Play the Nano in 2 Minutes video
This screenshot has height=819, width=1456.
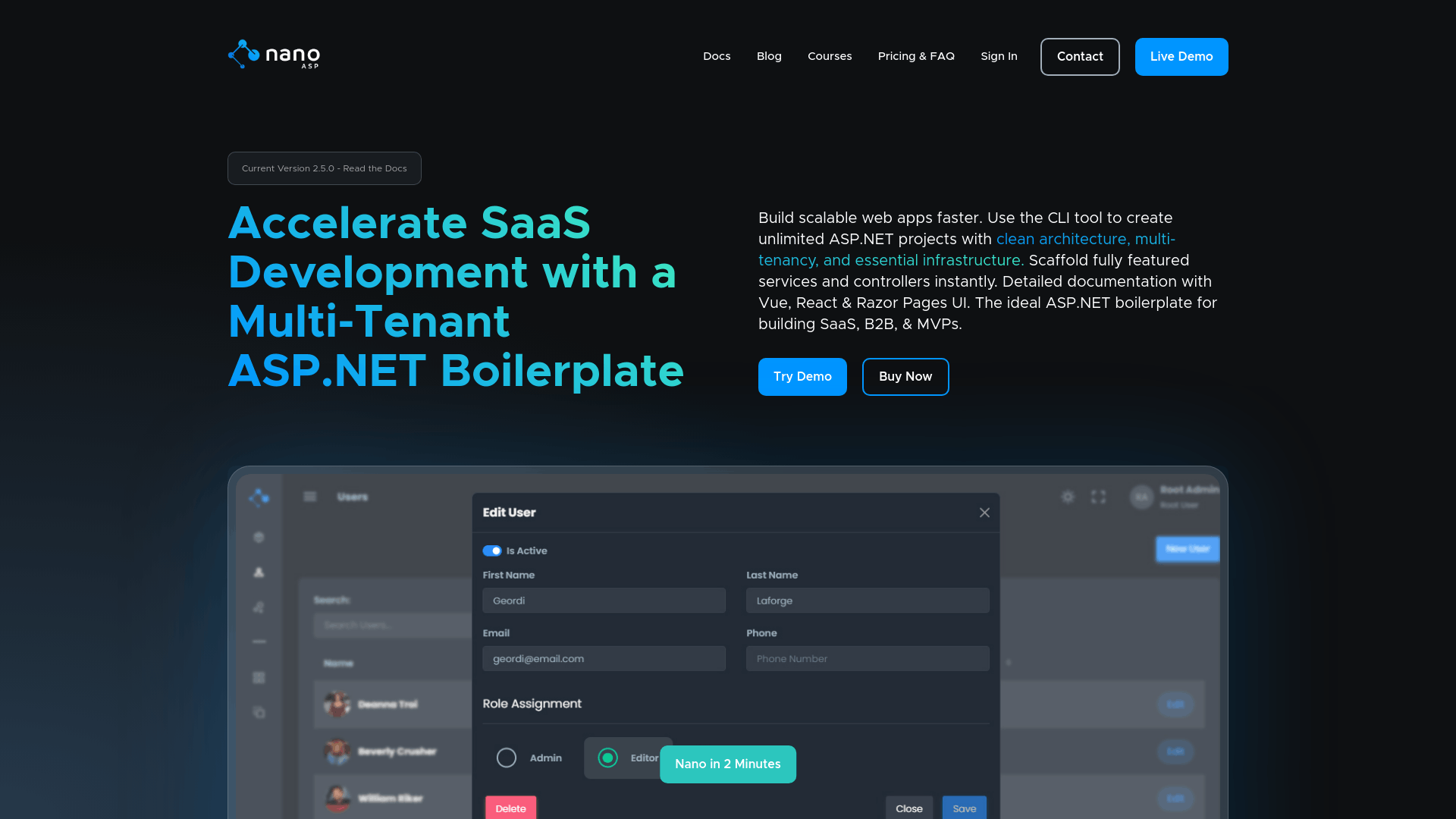(x=728, y=764)
